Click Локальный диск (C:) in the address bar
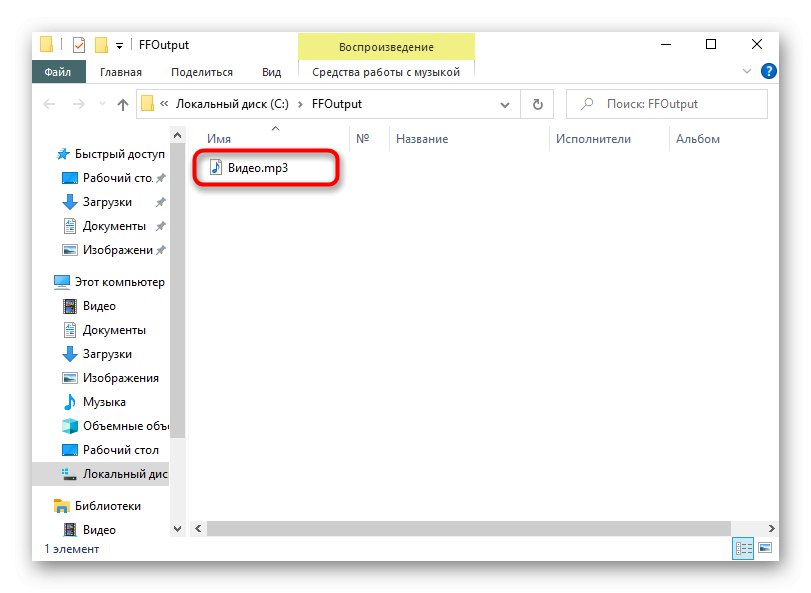 coord(232,104)
